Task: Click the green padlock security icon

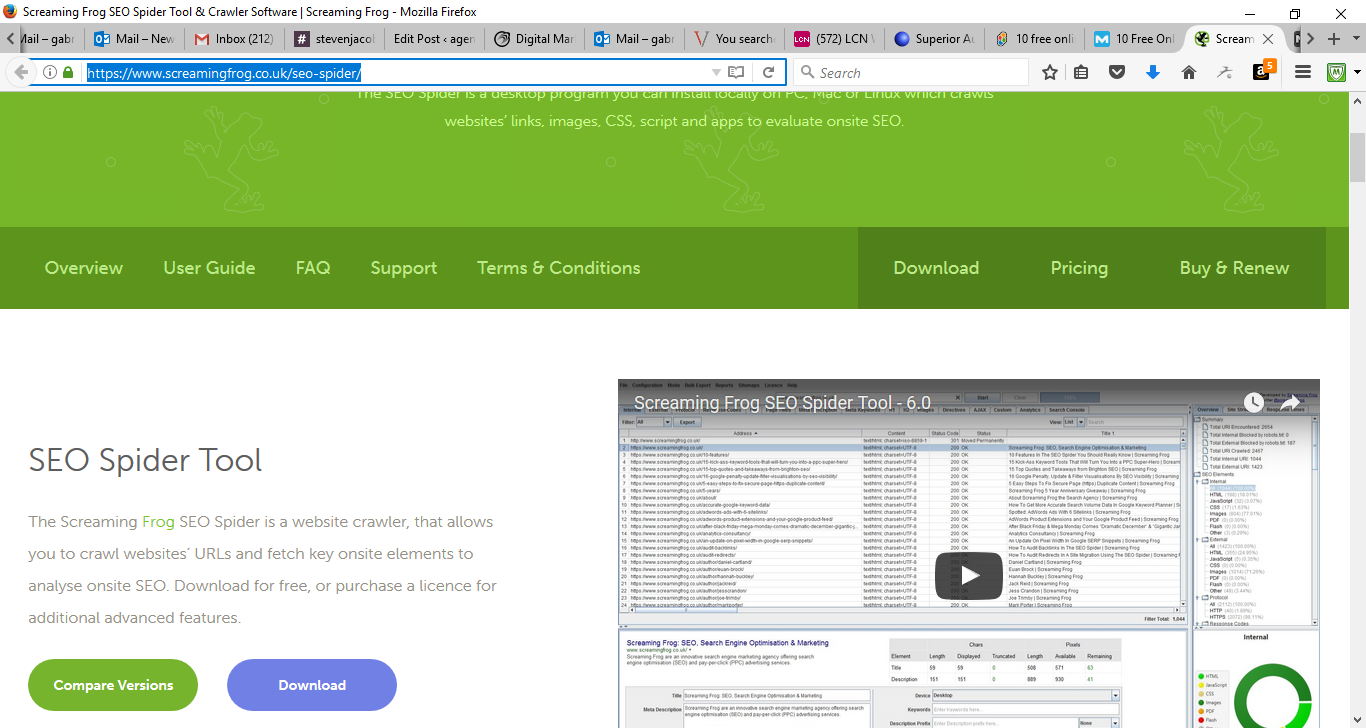Action: point(68,73)
